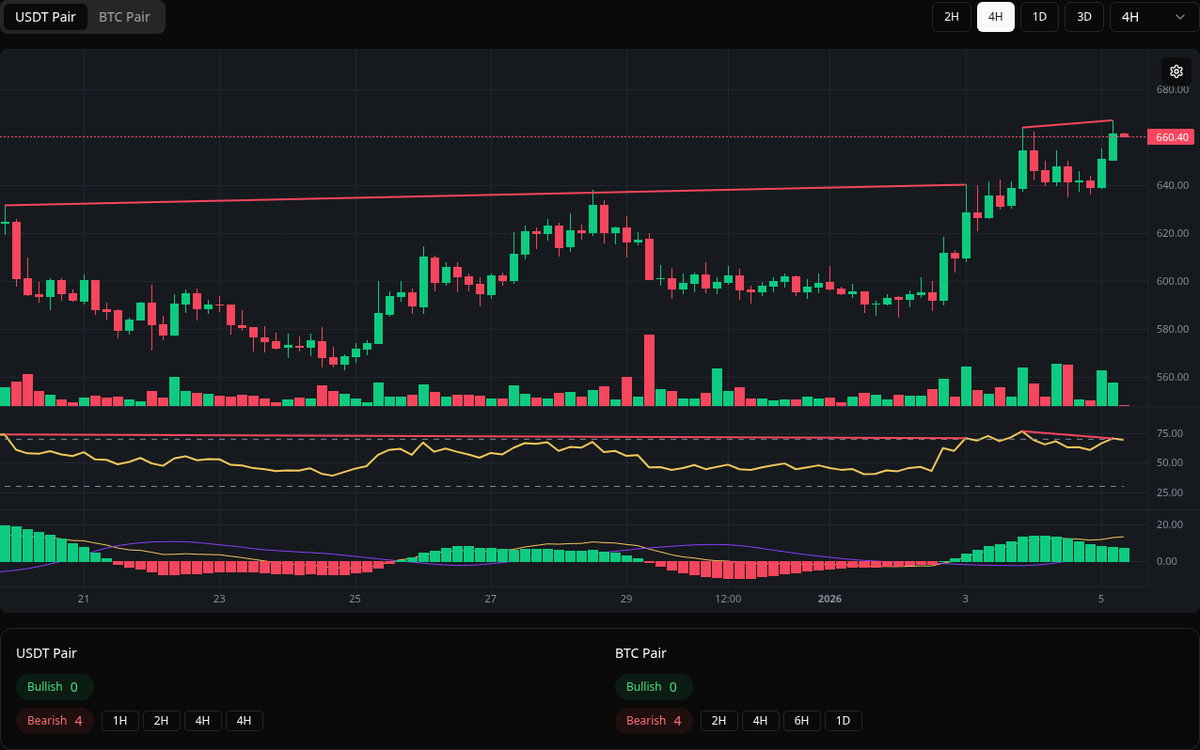This screenshot has width=1200, height=750.
Task: Select the 1H chip in USDT Pair bearish row
Action: pos(119,721)
